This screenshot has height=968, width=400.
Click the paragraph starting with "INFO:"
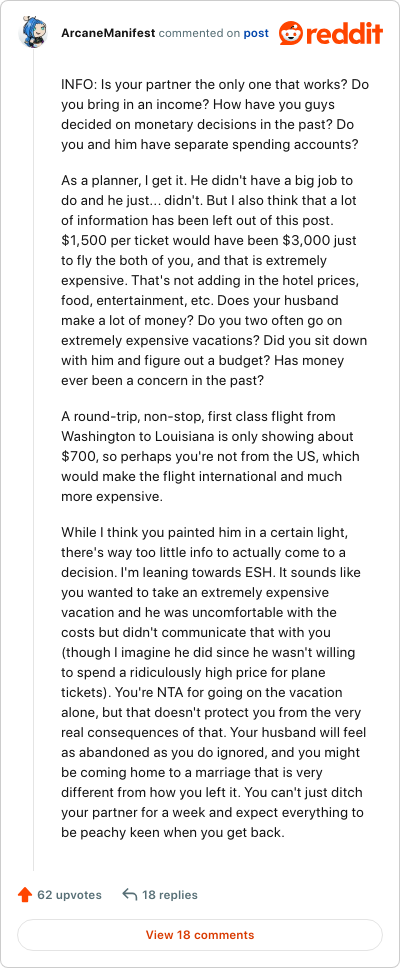tap(215, 115)
